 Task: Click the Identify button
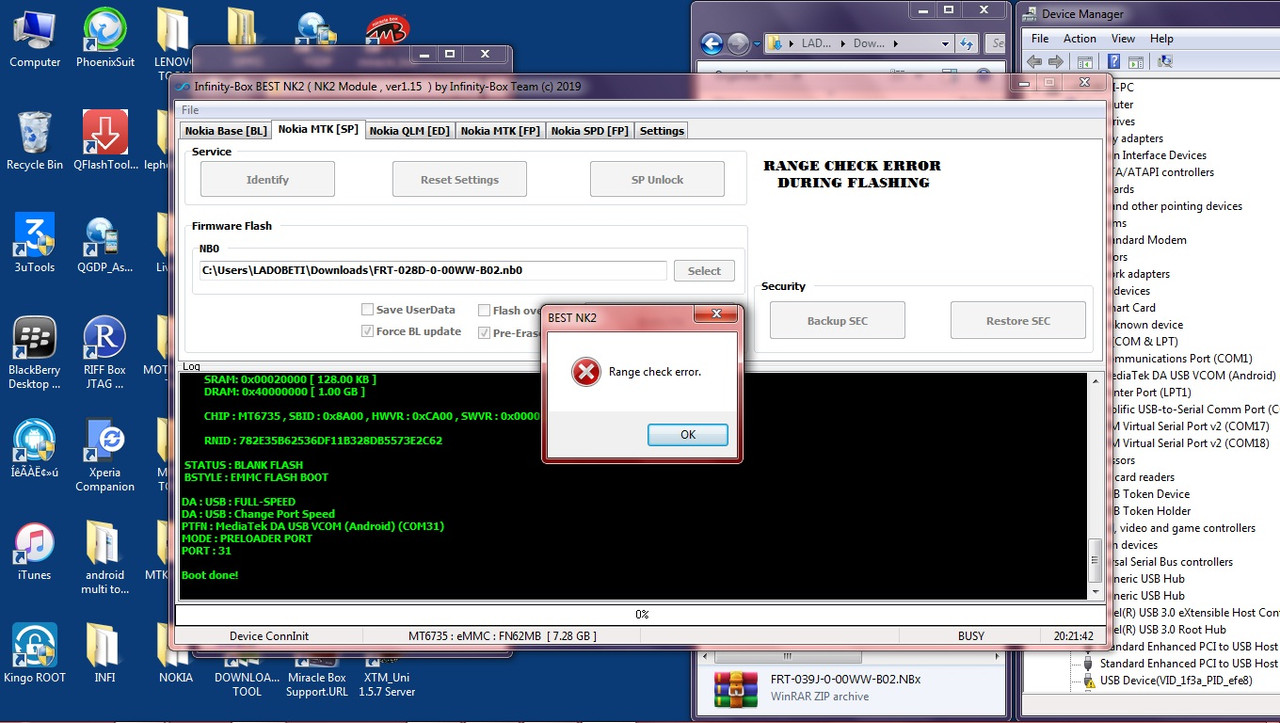pos(268,180)
